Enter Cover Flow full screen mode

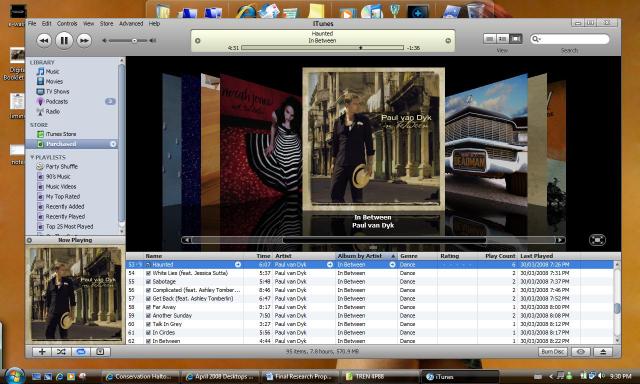point(597,240)
